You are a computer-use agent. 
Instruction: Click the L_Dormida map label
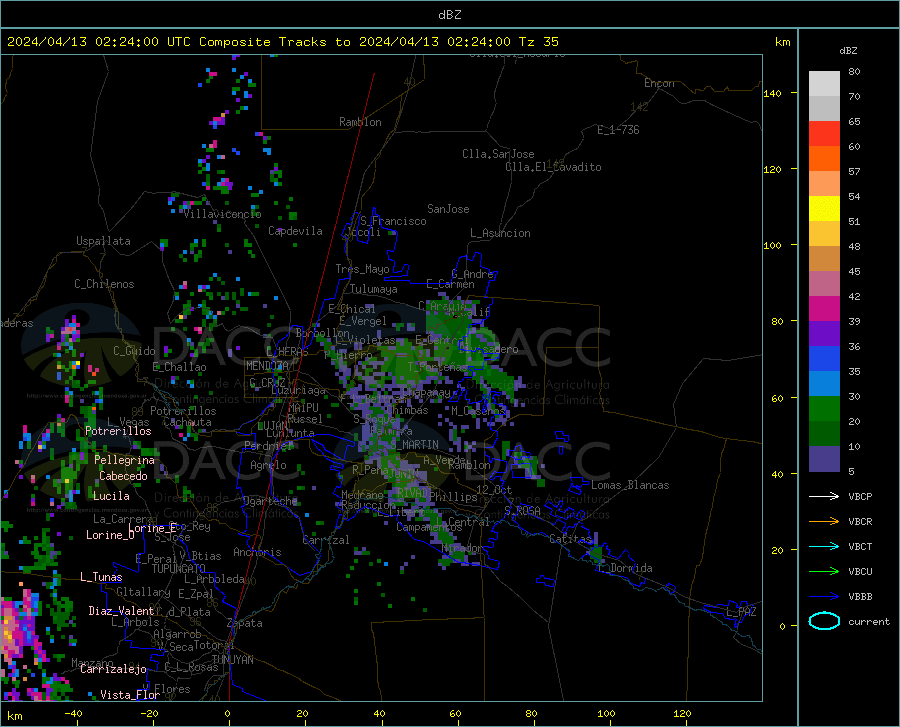(x=625, y=568)
